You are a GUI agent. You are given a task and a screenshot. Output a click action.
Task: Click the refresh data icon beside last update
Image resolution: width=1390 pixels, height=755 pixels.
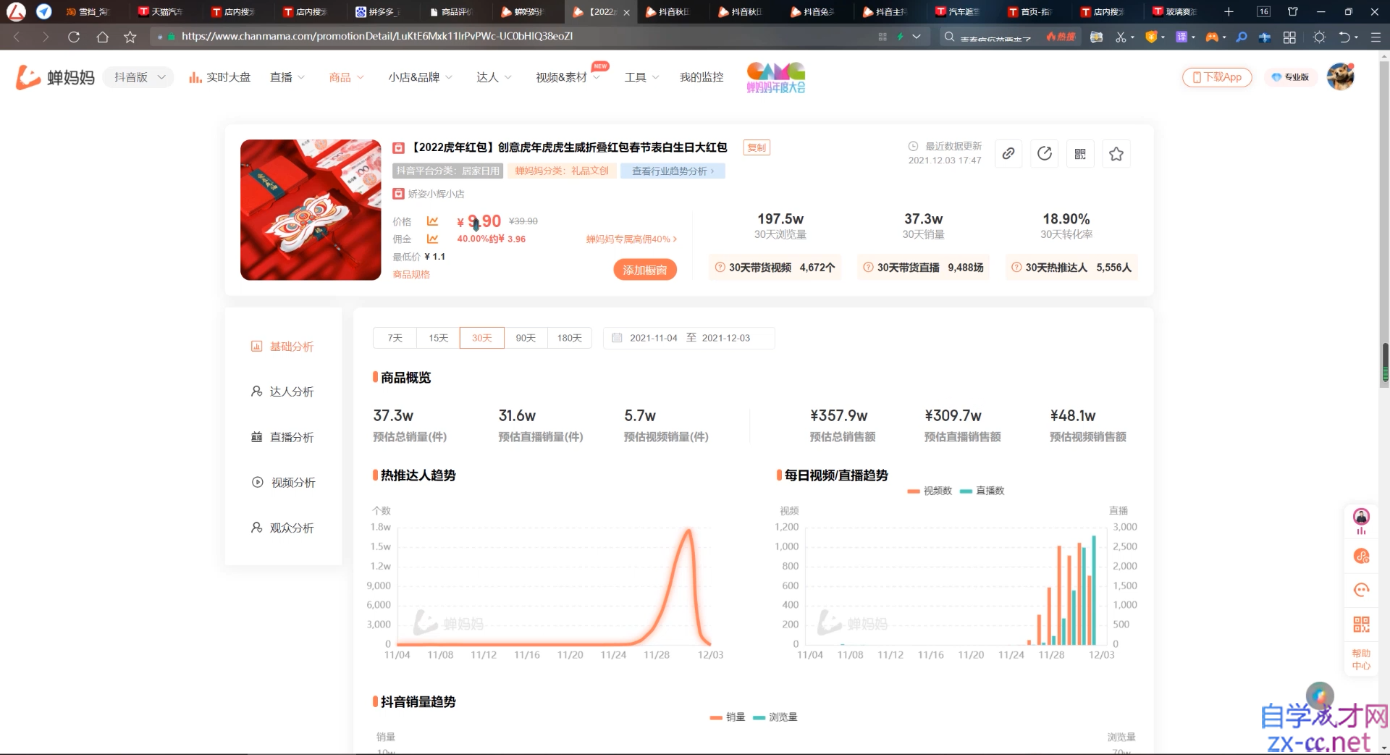[1044, 153]
